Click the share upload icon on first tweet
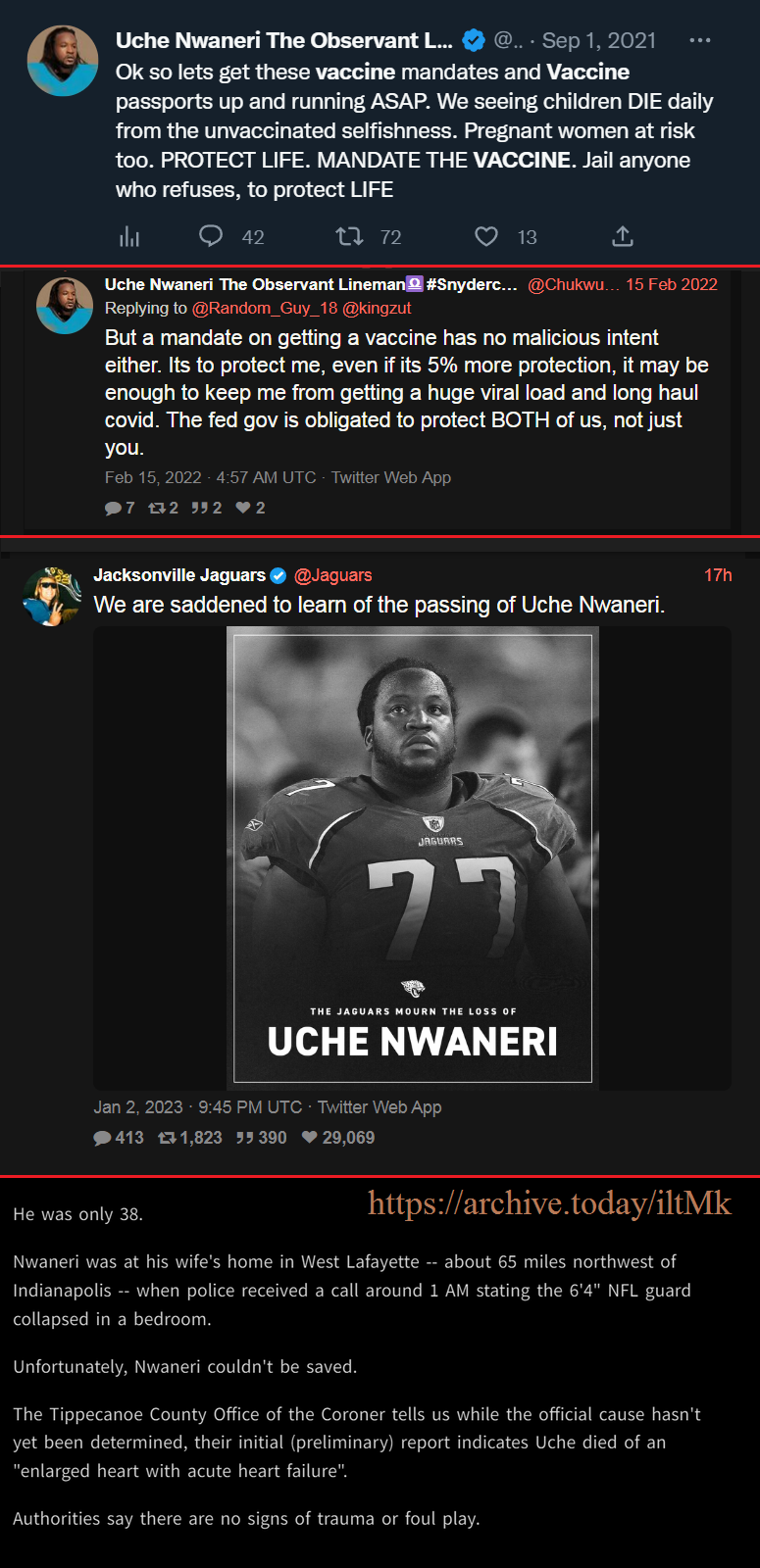 (x=623, y=236)
